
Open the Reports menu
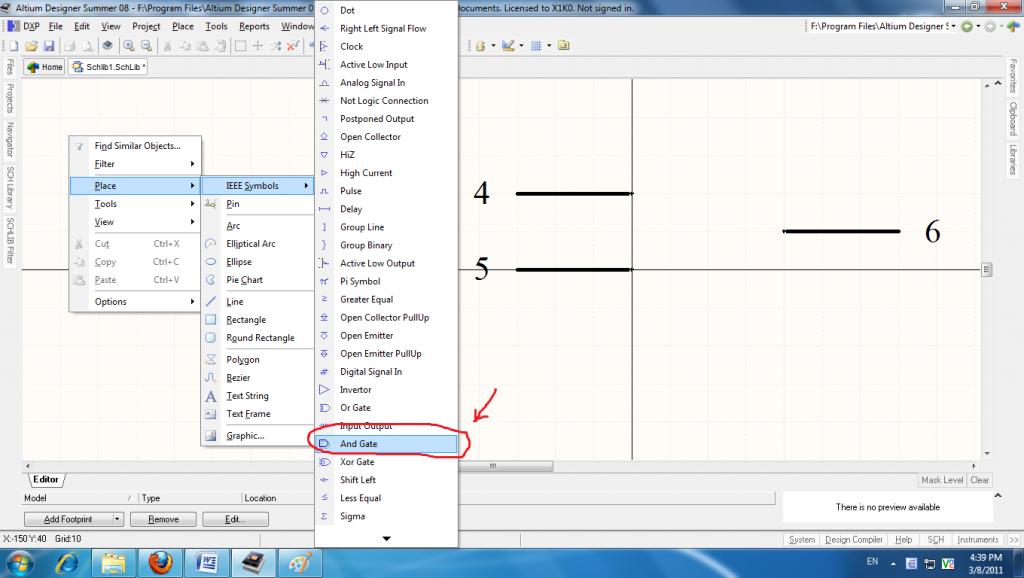coord(254,26)
